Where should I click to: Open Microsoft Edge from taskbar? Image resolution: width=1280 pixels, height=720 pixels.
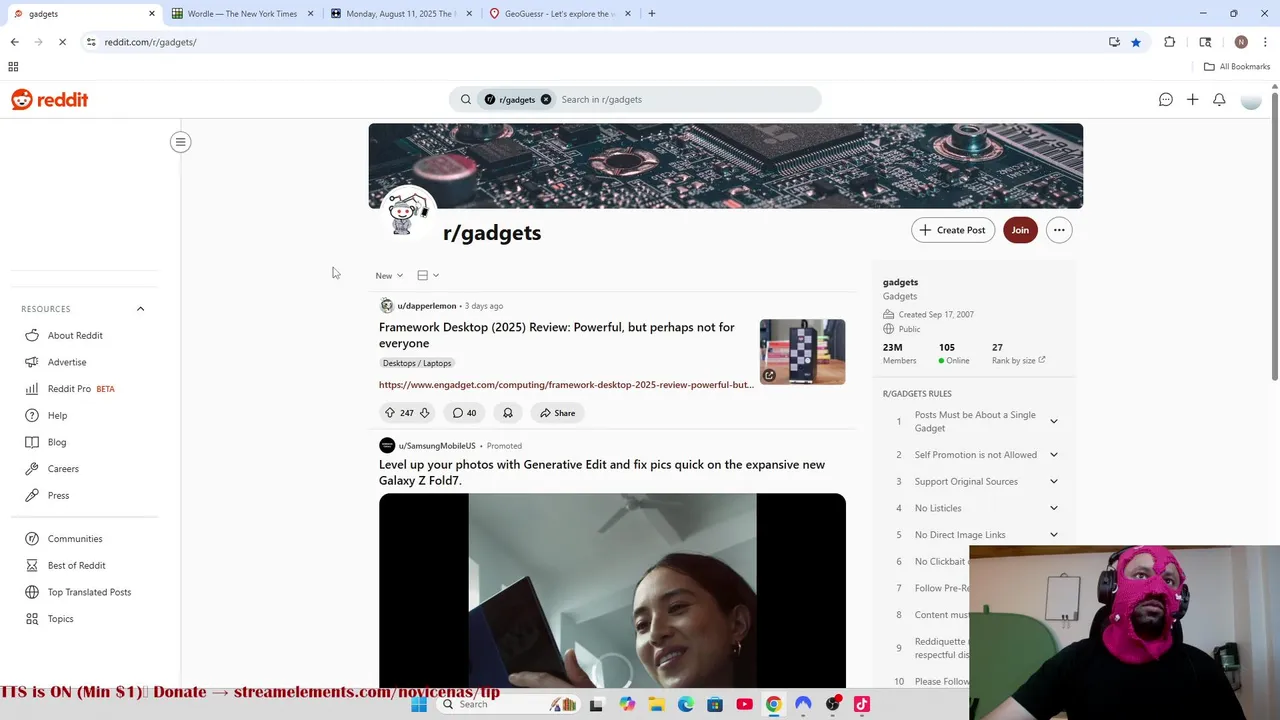[685, 704]
